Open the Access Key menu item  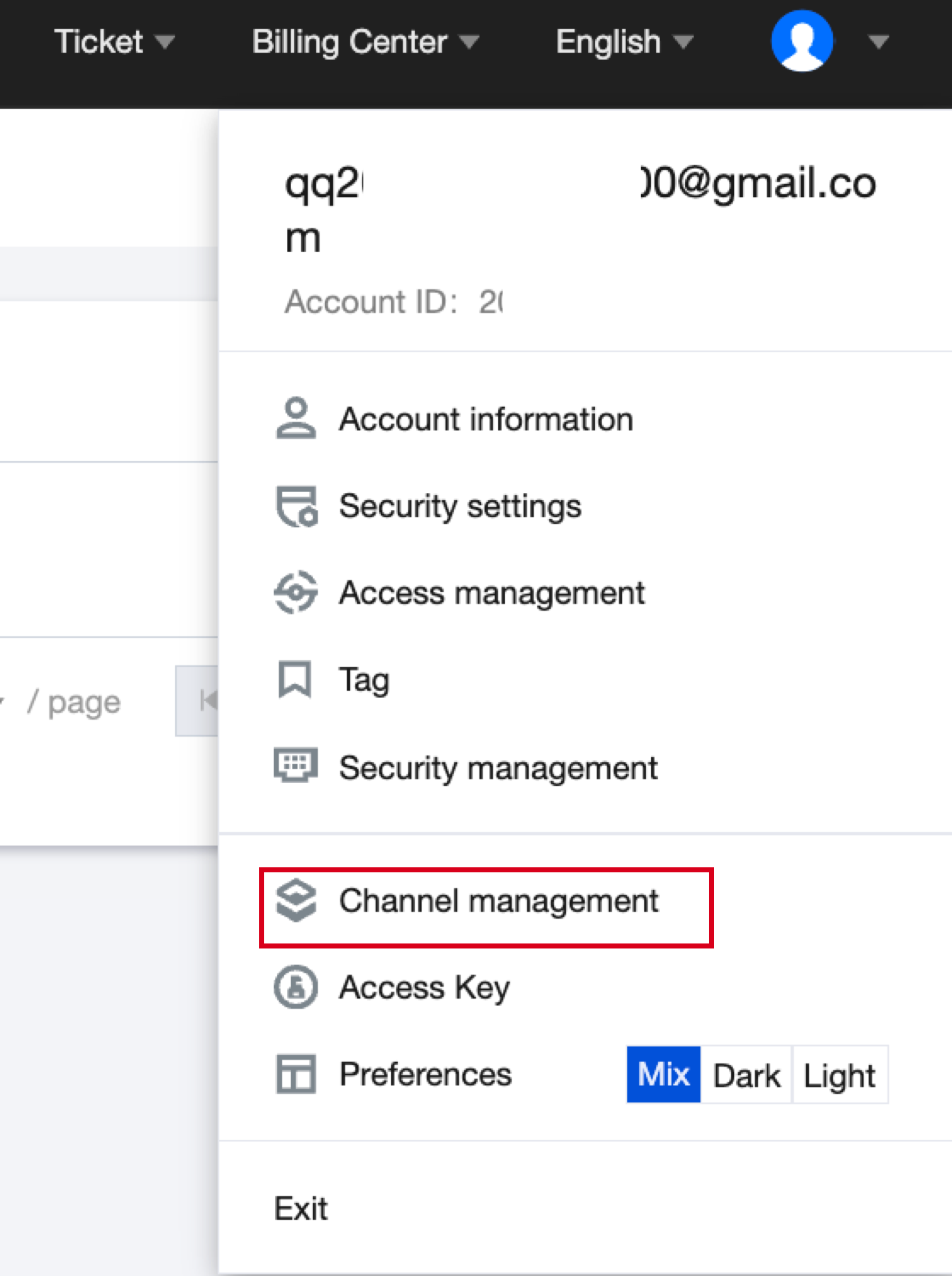coord(424,987)
